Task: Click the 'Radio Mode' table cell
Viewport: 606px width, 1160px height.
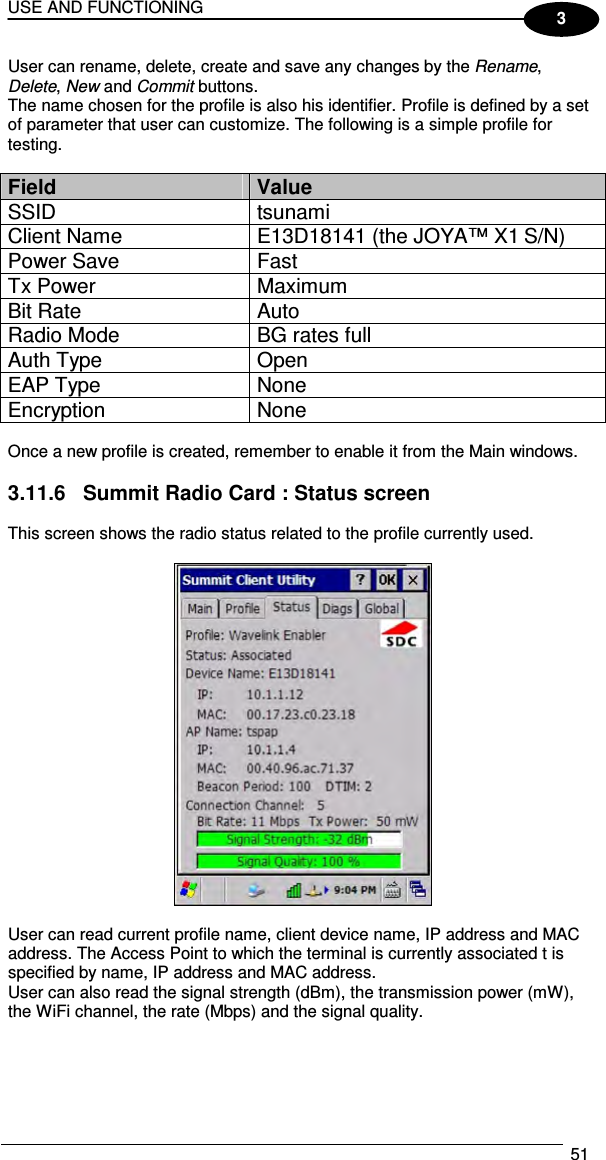Action: tap(124, 335)
